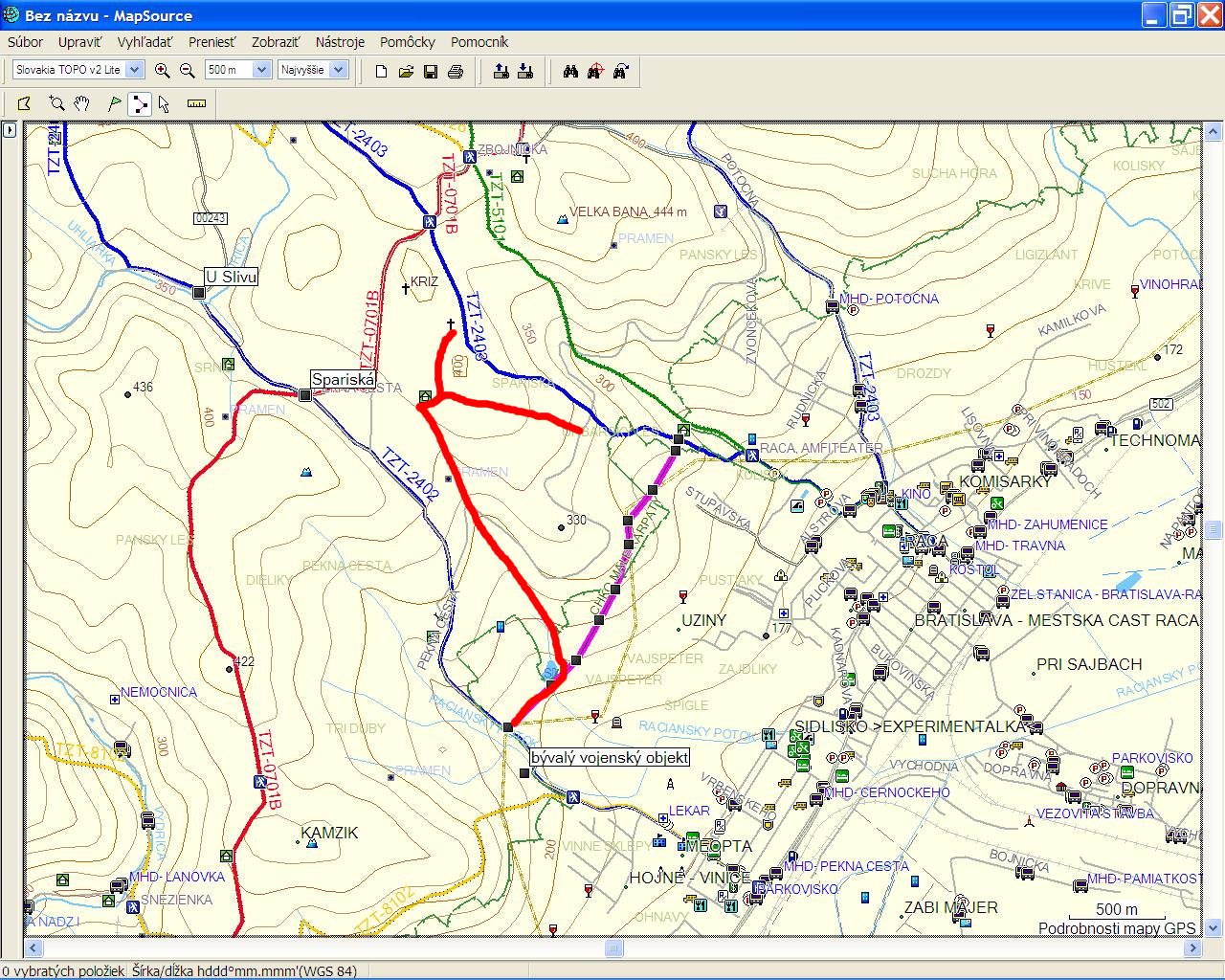Click the Print icon in toolbar
Image resolution: width=1225 pixels, height=980 pixels.
pos(456,72)
